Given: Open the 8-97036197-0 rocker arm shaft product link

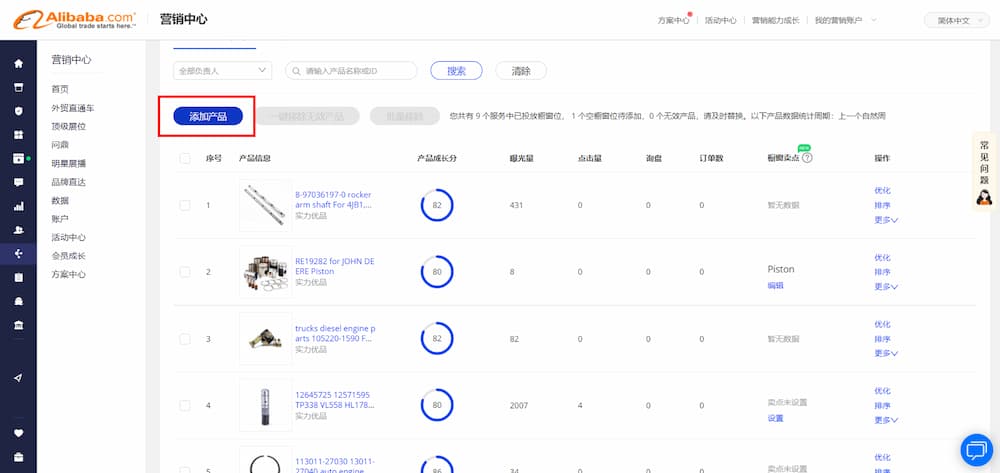Looking at the screenshot, I should pyautogui.click(x=334, y=200).
